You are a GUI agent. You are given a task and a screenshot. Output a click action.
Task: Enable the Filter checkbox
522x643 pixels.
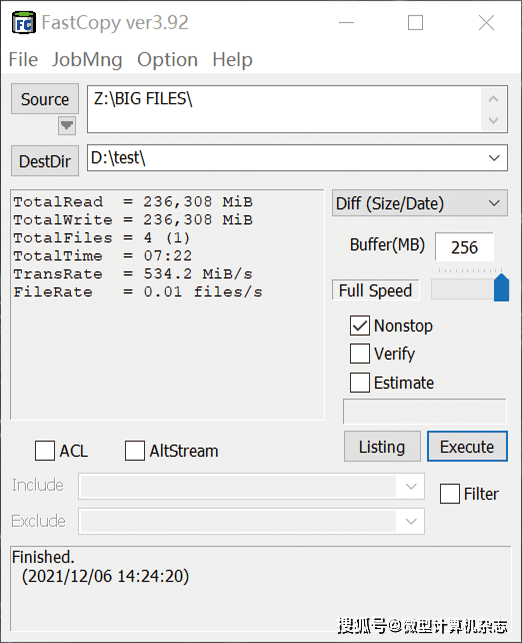point(449,493)
